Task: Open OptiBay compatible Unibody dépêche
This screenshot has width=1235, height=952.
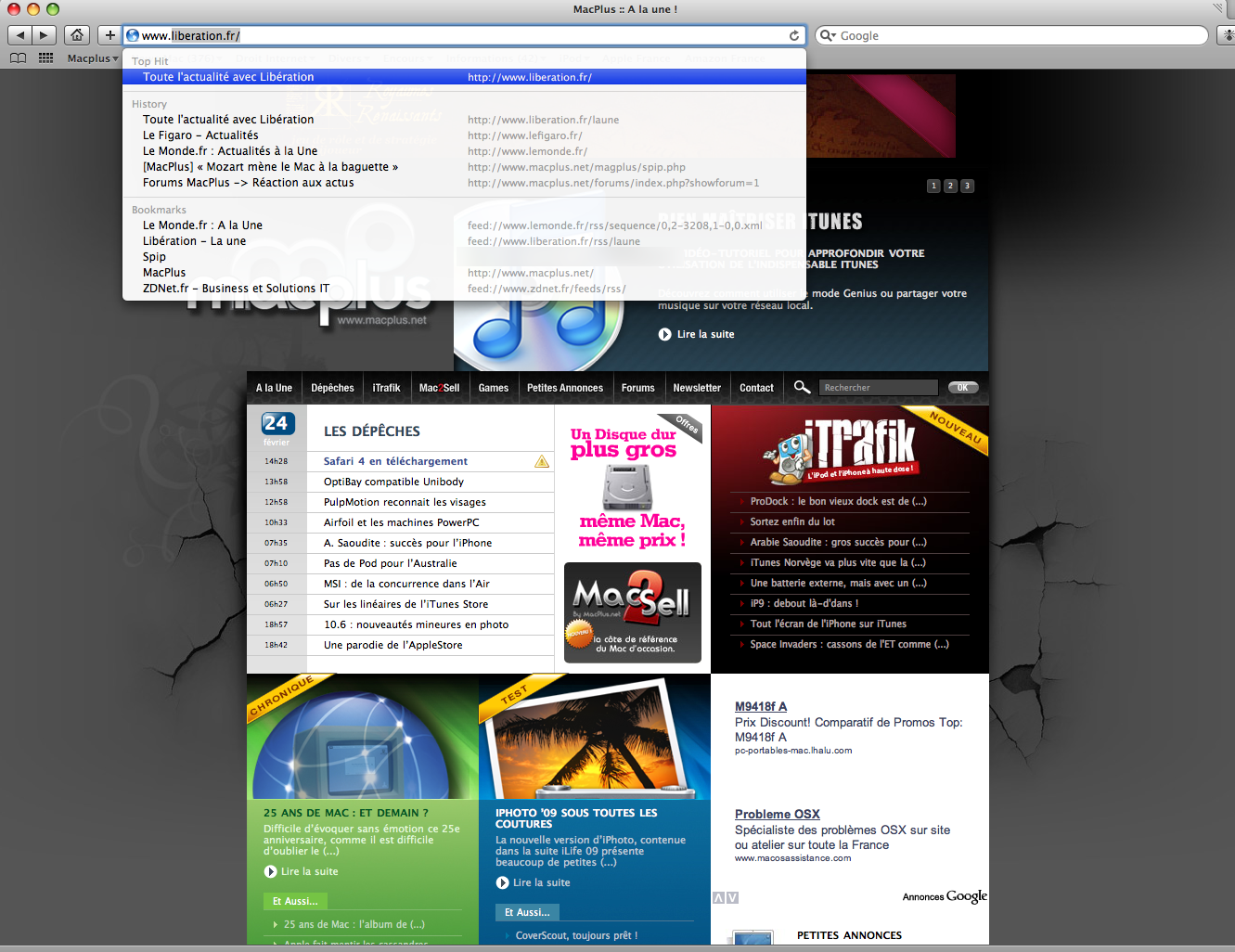Action: pyautogui.click(x=393, y=482)
